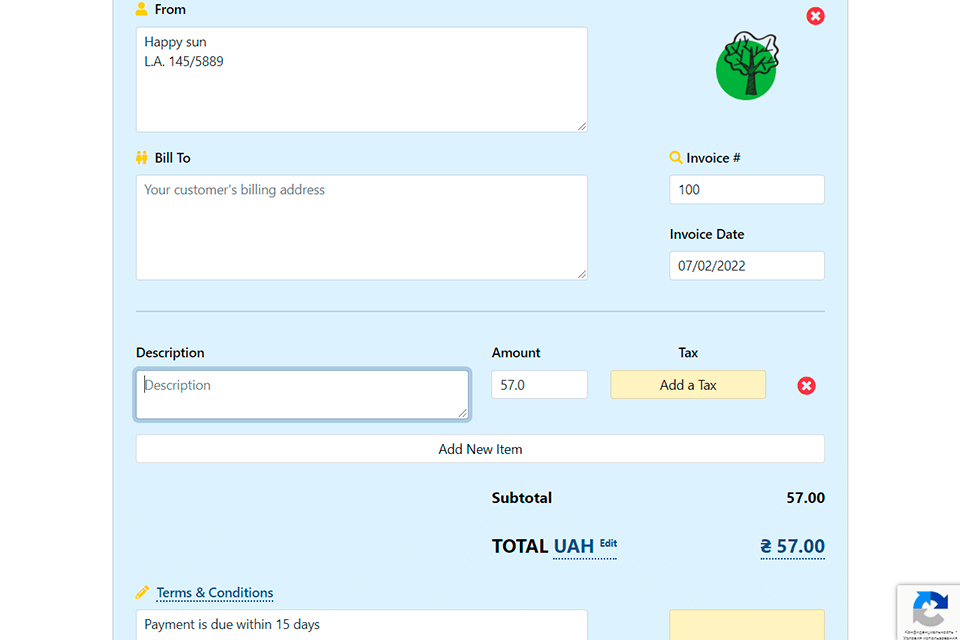Delete the 57.0 line item
Viewport: 960px width, 640px height.
[x=806, y=385]
